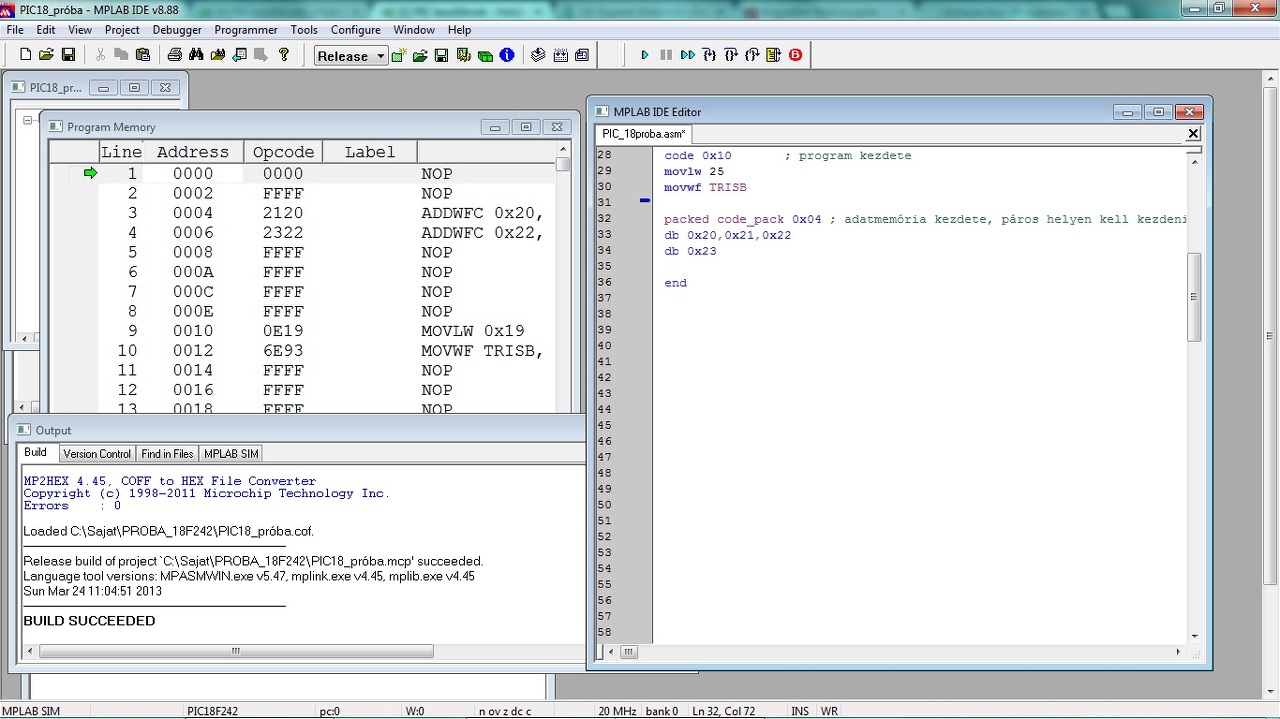Click the Run simulation play icon

tap(645, 55)
